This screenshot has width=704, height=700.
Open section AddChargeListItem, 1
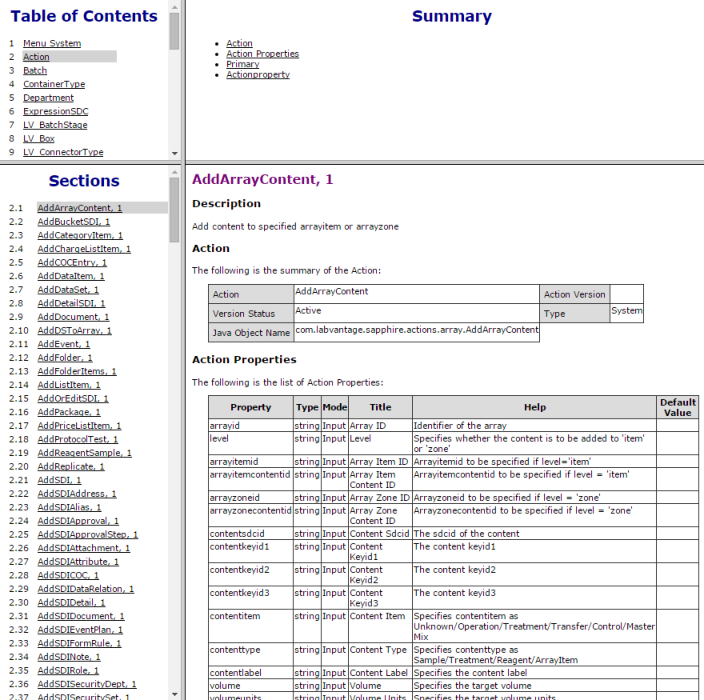(x=84, y=249)
